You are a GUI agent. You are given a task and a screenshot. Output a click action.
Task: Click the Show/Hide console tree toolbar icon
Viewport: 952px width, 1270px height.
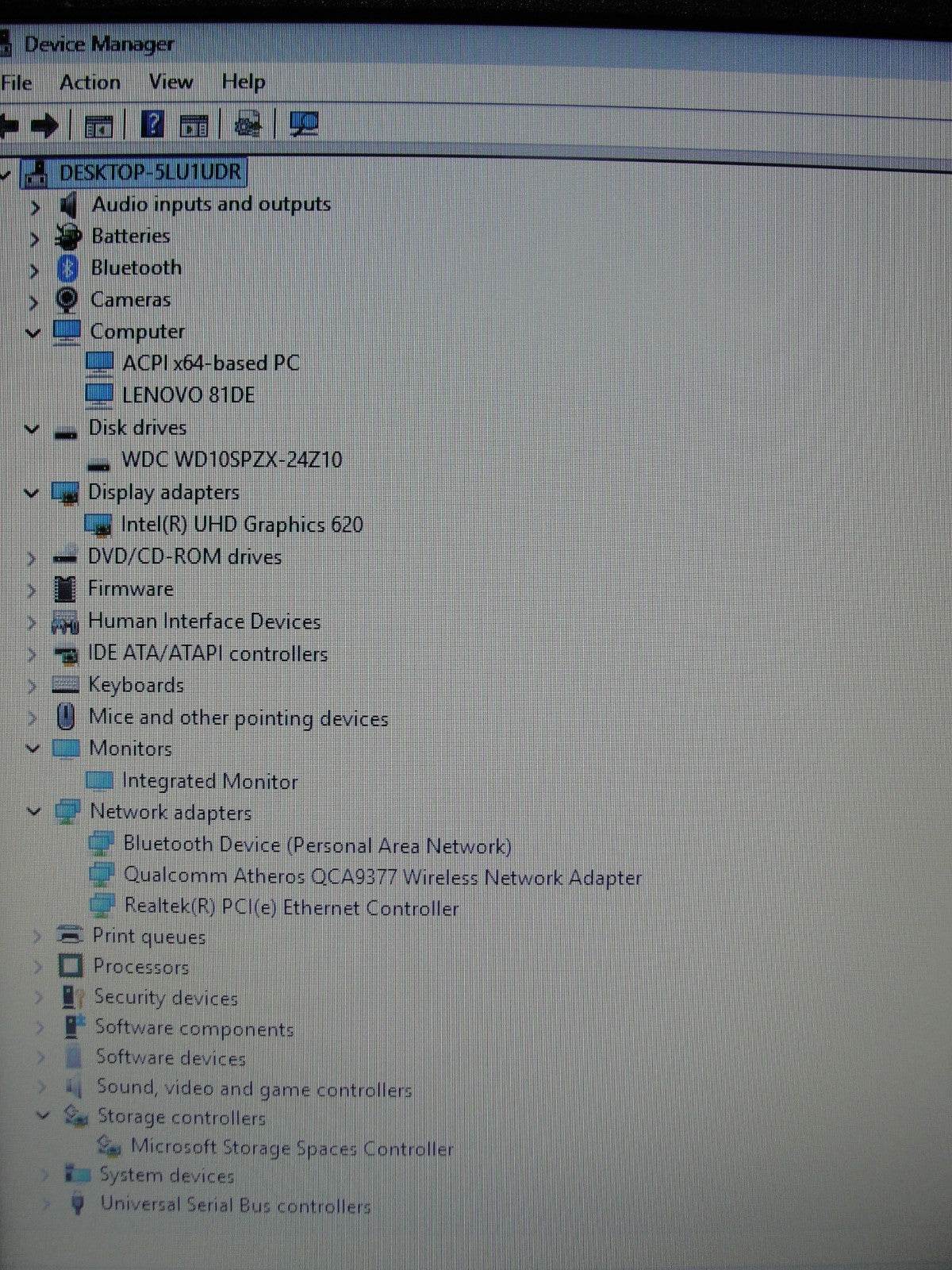coord(99,125)
